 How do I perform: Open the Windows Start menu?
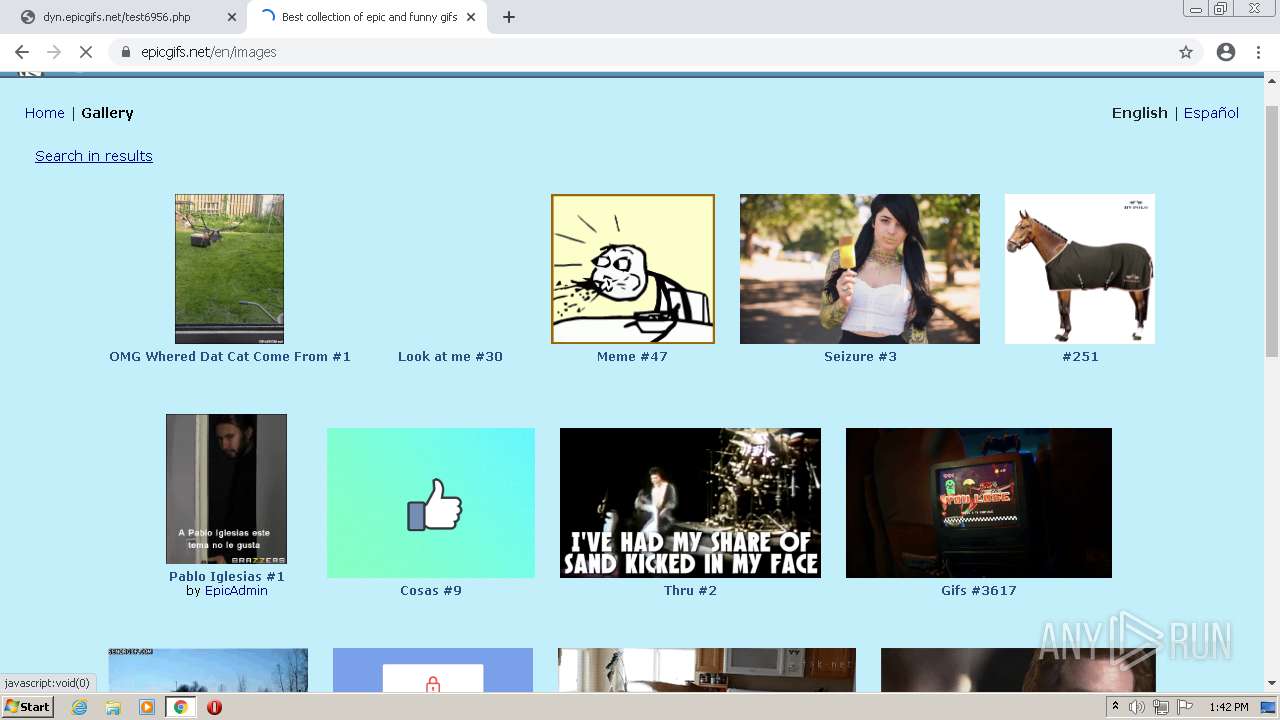[x=28, y=707]
